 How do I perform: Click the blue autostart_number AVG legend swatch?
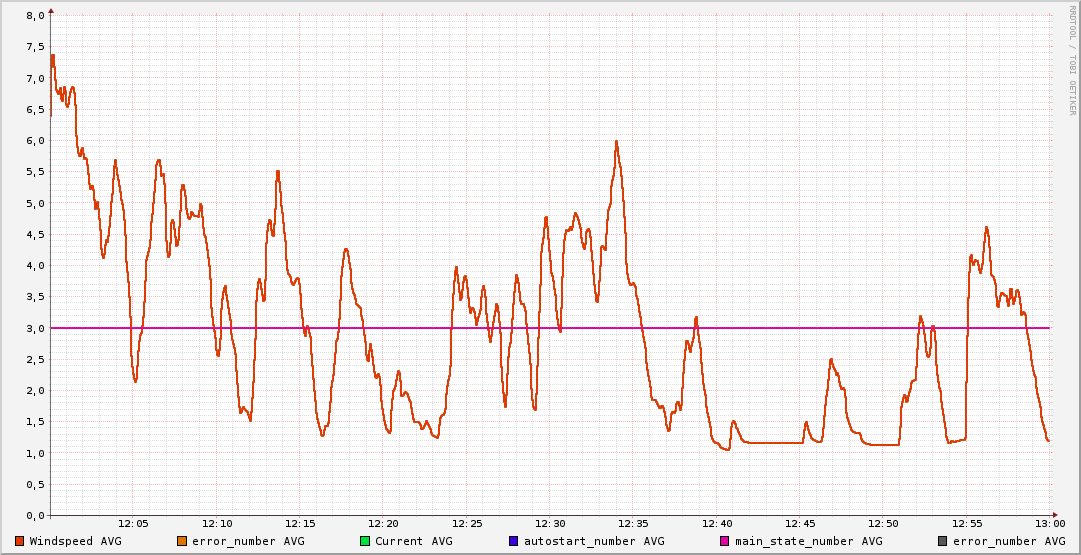point(514,541)
